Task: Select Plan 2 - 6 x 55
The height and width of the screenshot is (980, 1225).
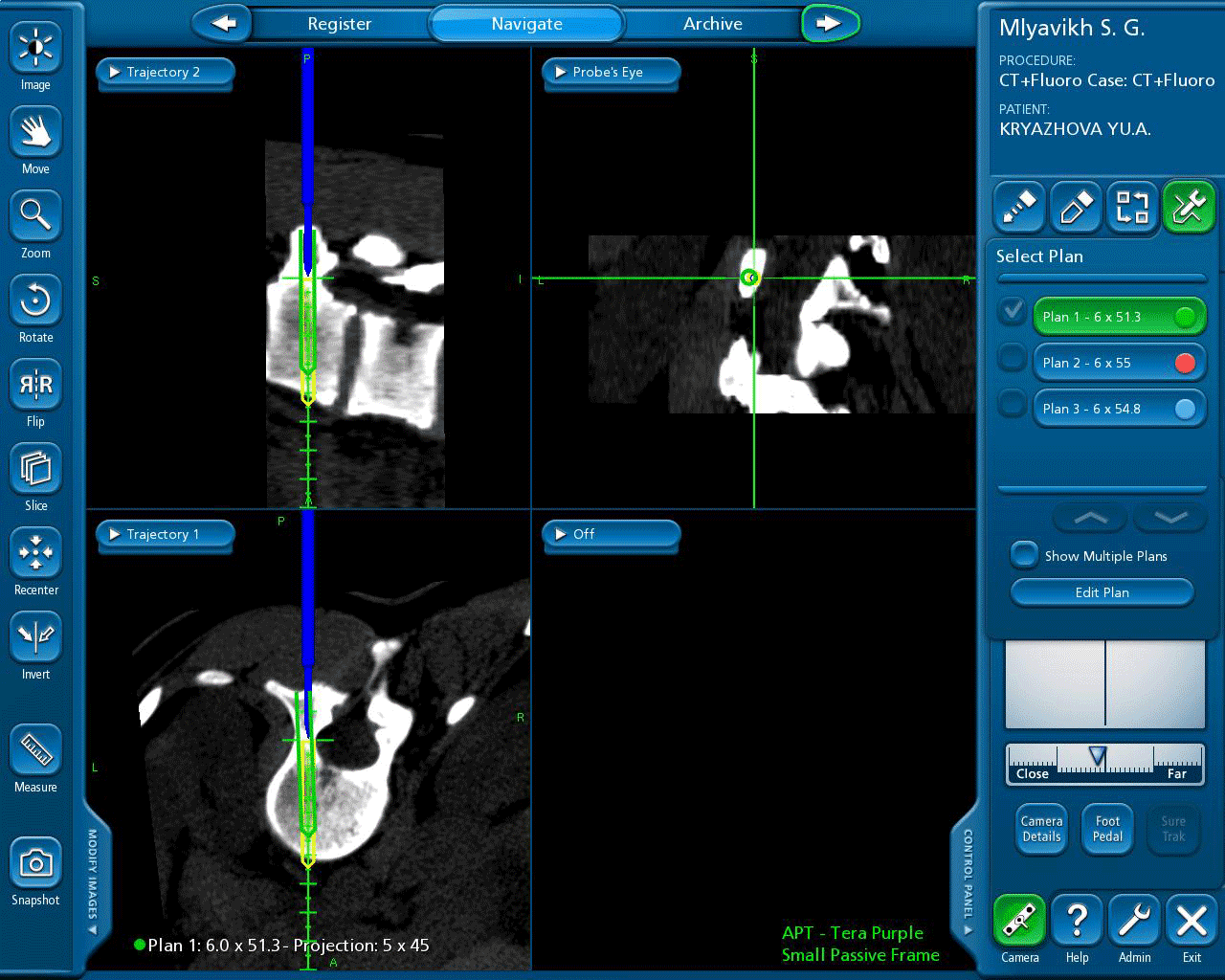Action: coord(1119,363)
